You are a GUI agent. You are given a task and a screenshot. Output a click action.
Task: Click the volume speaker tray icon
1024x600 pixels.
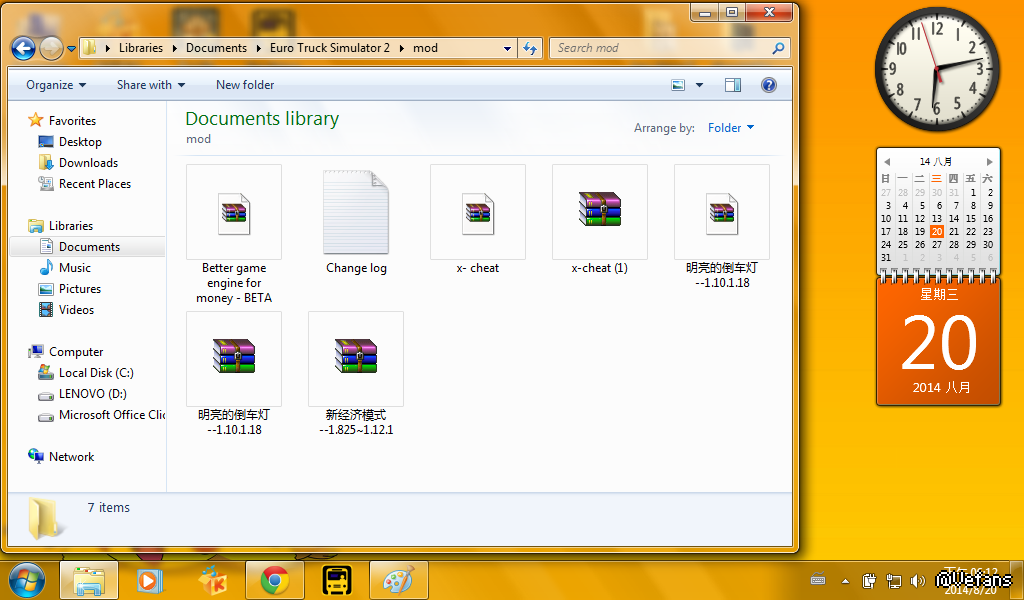pos(918,580)
